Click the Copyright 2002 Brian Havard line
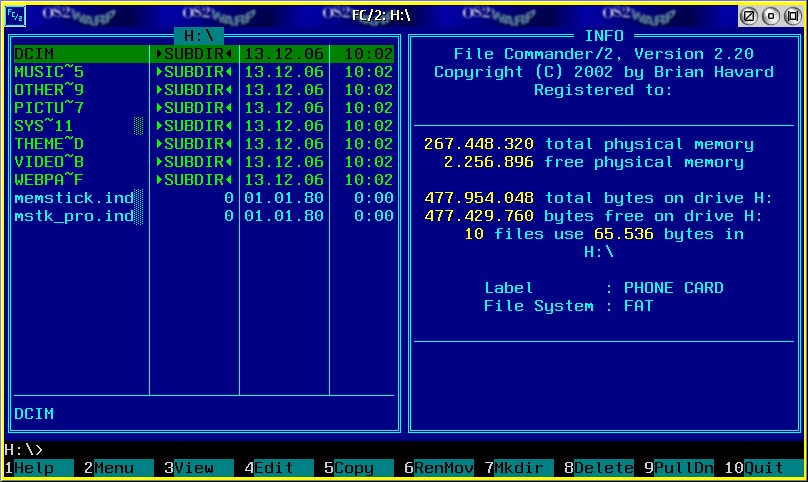This screenshot has height=482, width=808. coord(603,72)
